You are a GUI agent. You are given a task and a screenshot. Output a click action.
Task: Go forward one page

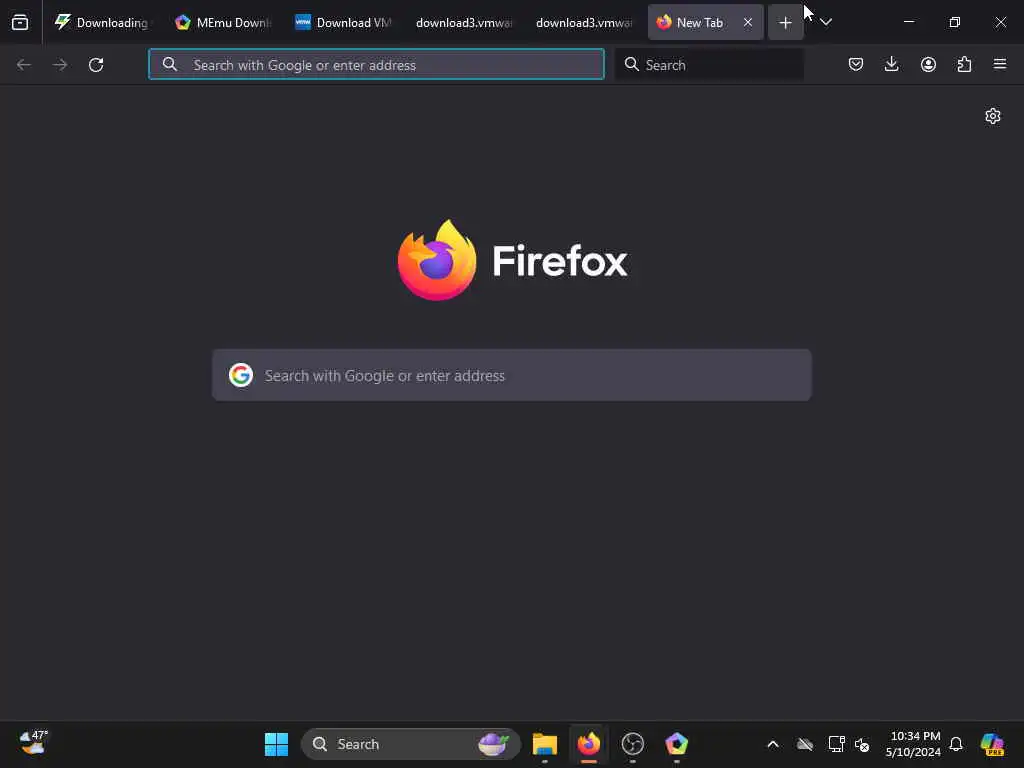point(60,65)
